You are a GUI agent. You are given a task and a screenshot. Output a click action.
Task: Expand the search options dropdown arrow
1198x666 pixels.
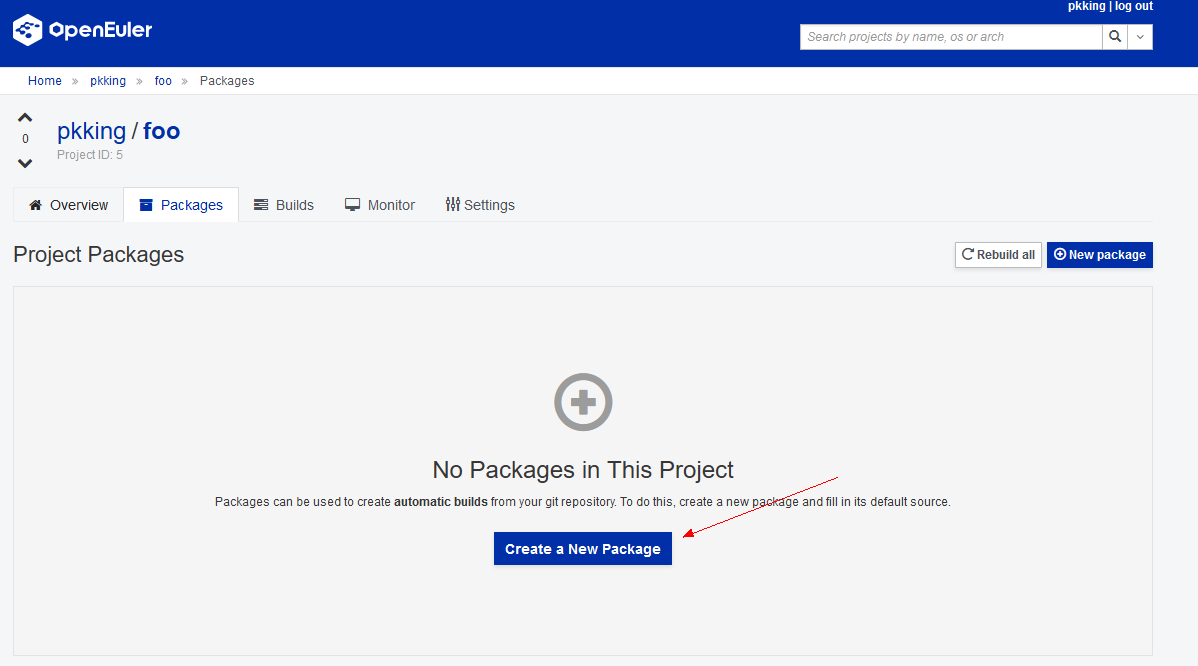pyautogui.click(x=1140, y=37)
